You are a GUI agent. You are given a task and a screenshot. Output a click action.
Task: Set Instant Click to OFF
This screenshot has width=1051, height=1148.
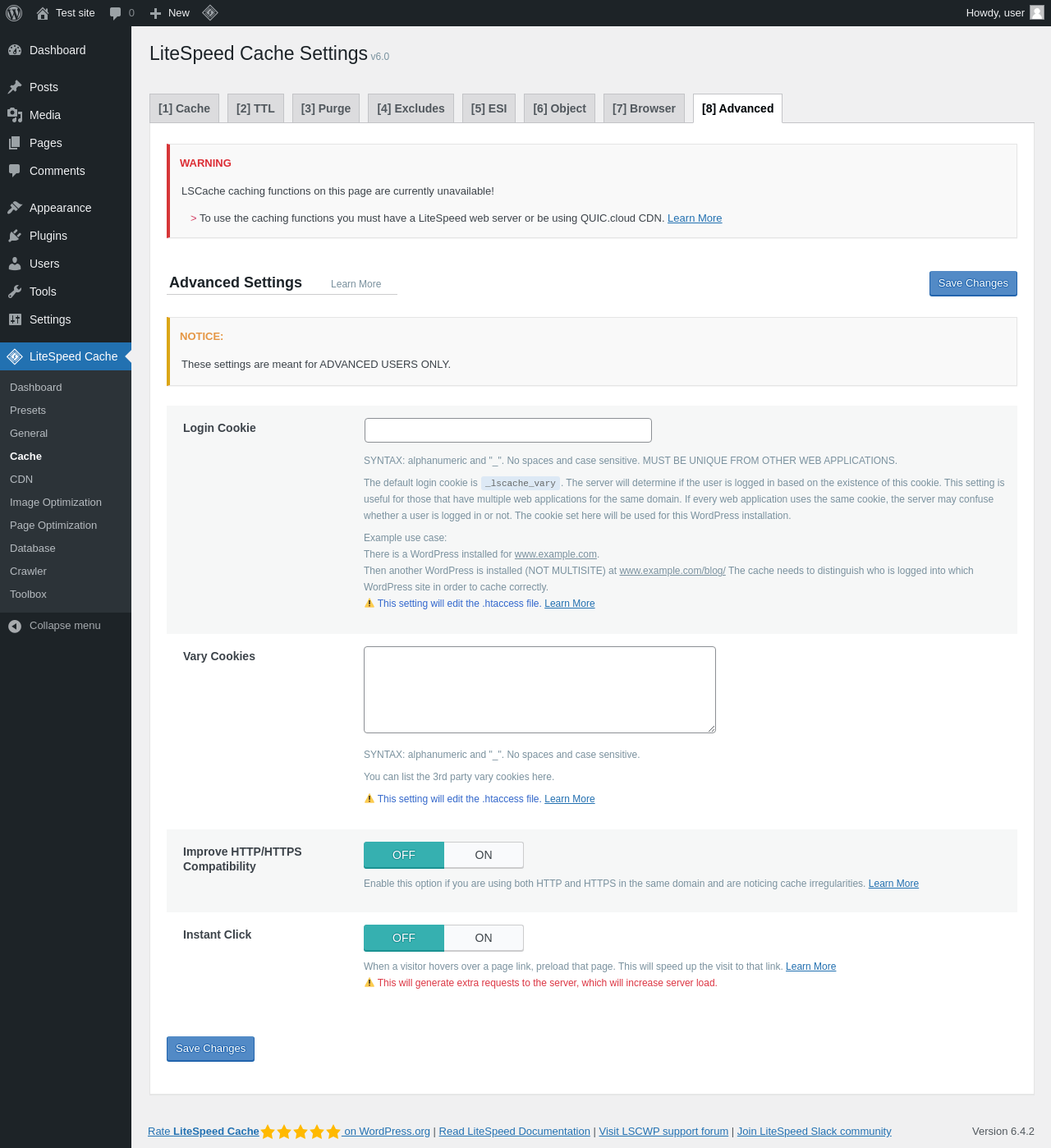(x=404, y=938)
